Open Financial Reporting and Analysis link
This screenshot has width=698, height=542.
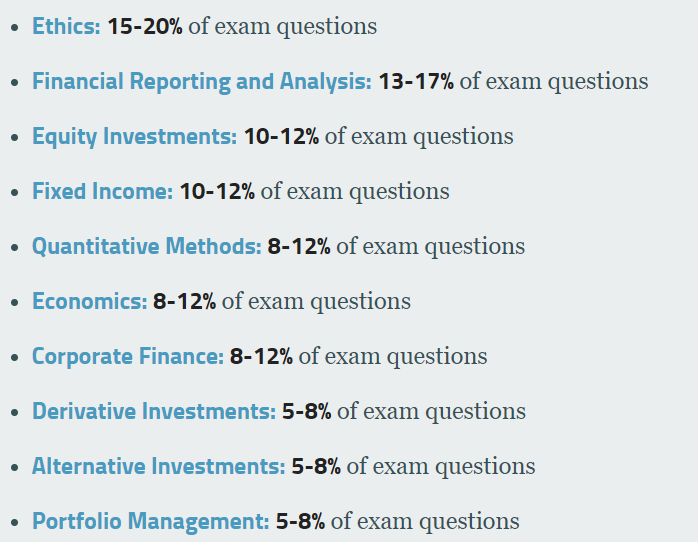202,81
